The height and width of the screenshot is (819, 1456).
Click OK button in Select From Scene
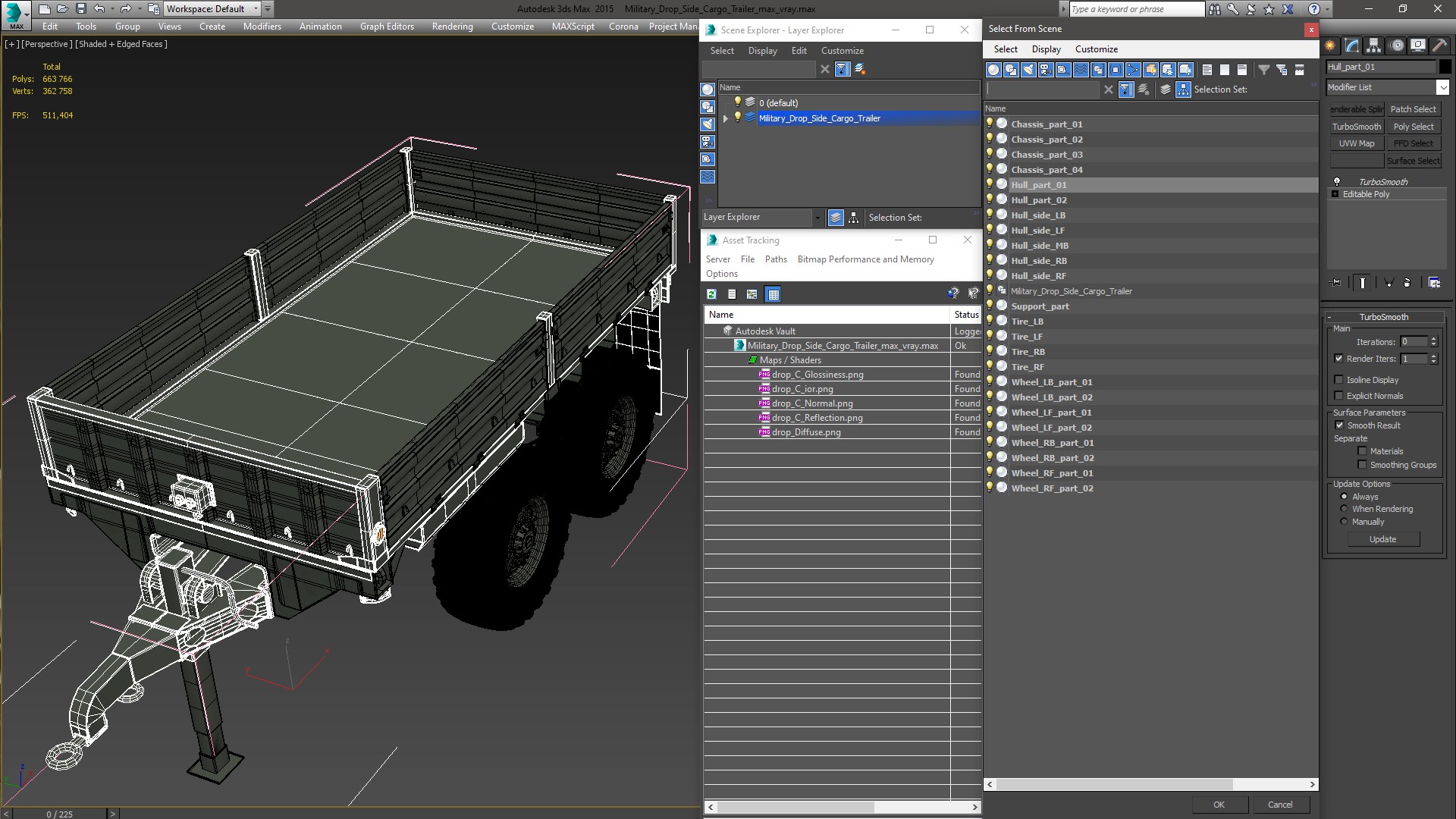pos(1219,805)
